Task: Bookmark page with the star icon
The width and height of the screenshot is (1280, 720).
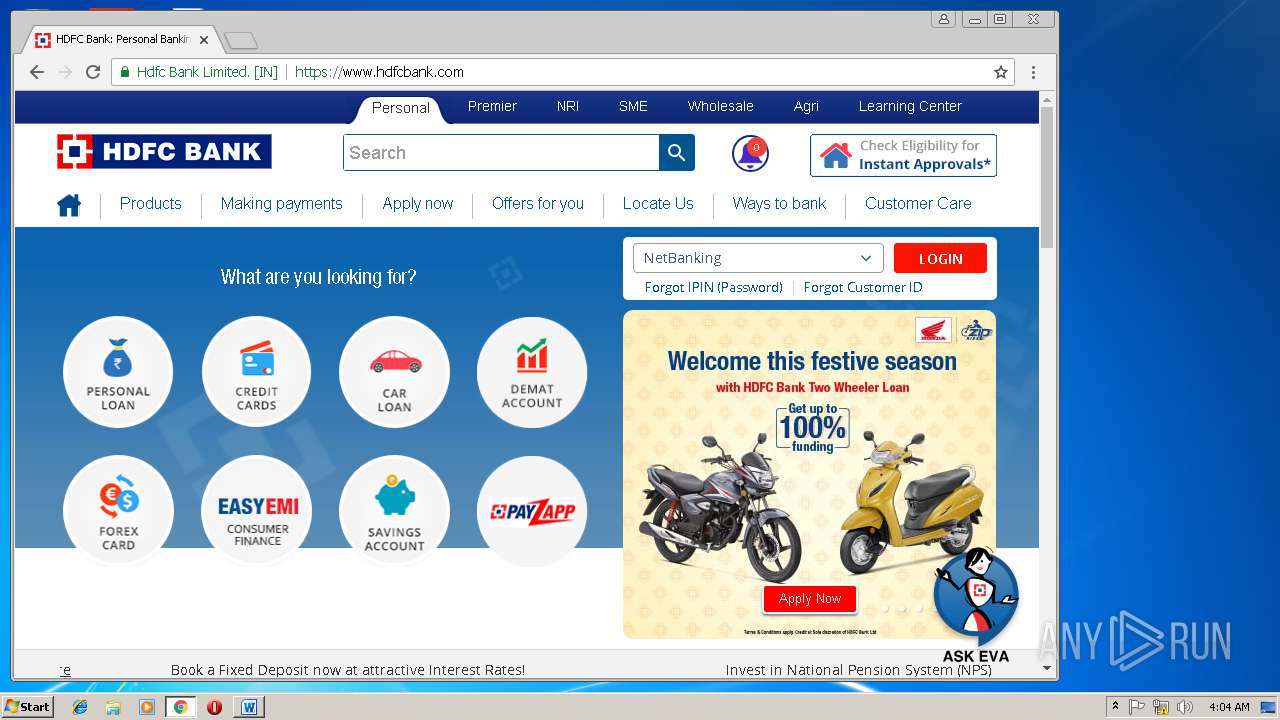Action: pos(1000,72)
